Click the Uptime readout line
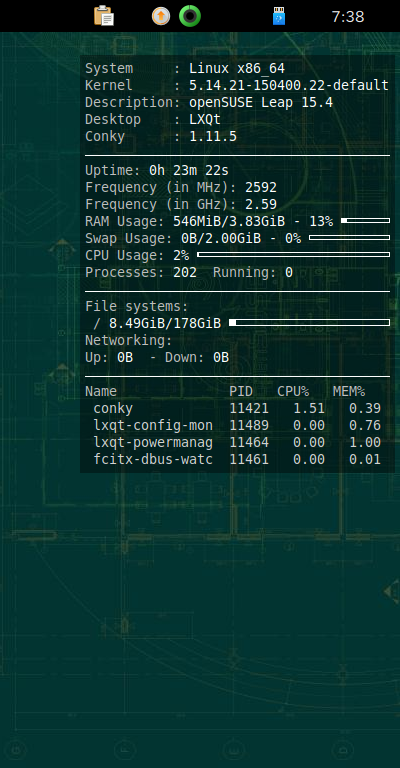The width and height of the screenshot is (400, 768). pyautogui.click(x=157, y=170)
